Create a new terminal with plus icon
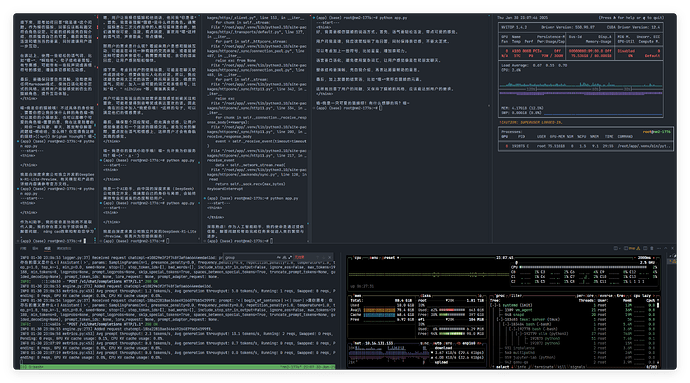This screenshot has height=383, width=690. [616, 248]
